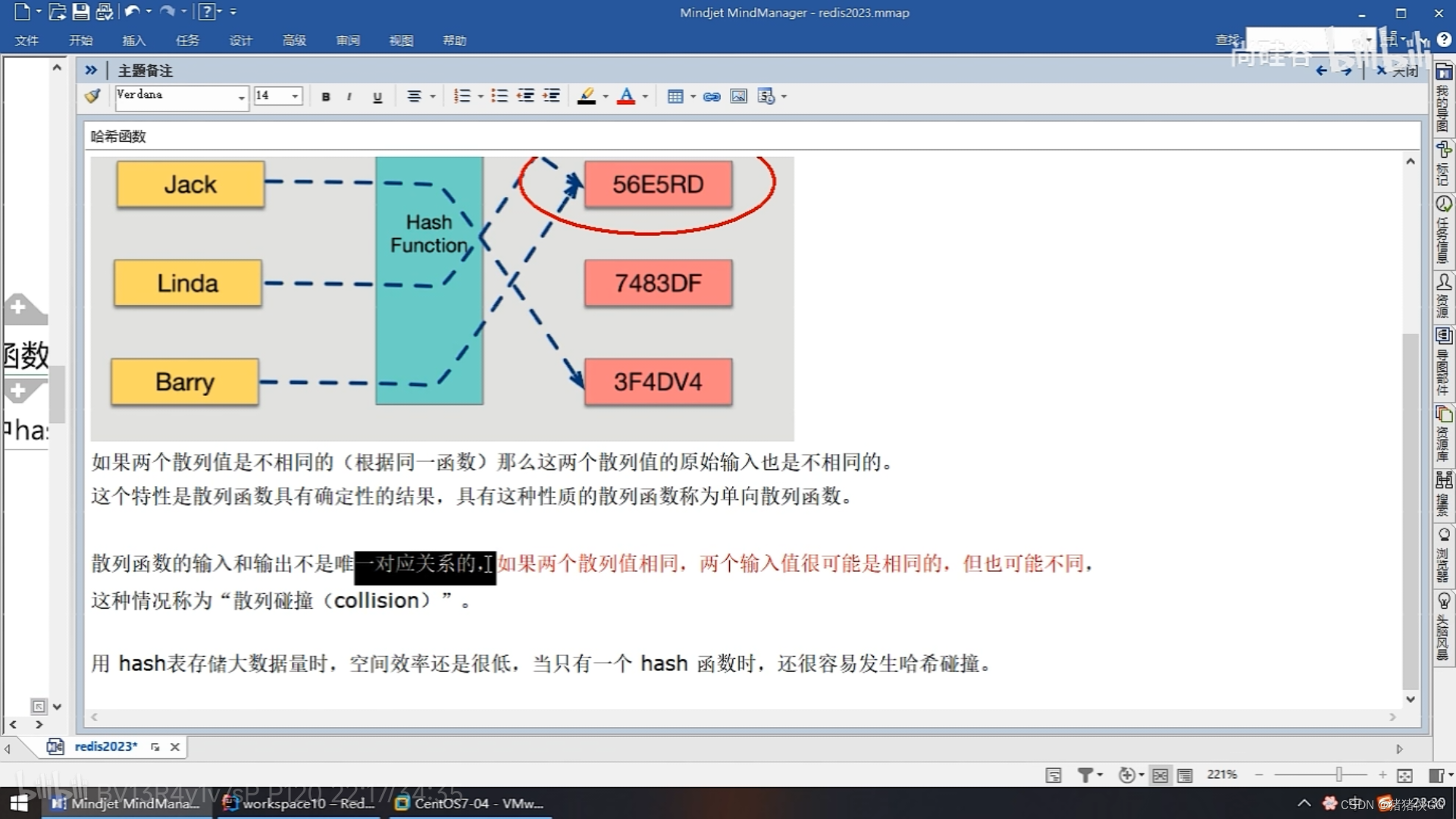Open the 视图 menu

pos(399,40)
